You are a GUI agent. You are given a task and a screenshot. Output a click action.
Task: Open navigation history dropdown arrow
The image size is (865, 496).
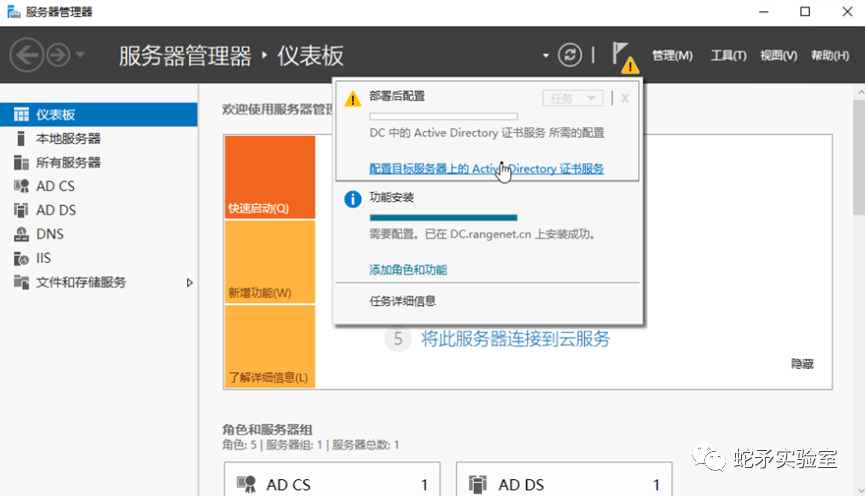[81, 55]
